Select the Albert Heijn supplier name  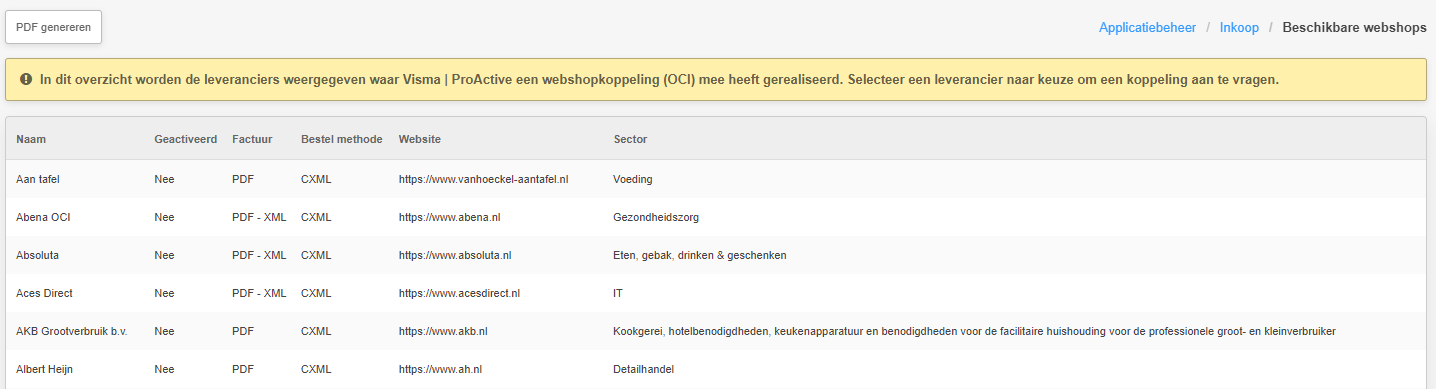coord(44,369)
